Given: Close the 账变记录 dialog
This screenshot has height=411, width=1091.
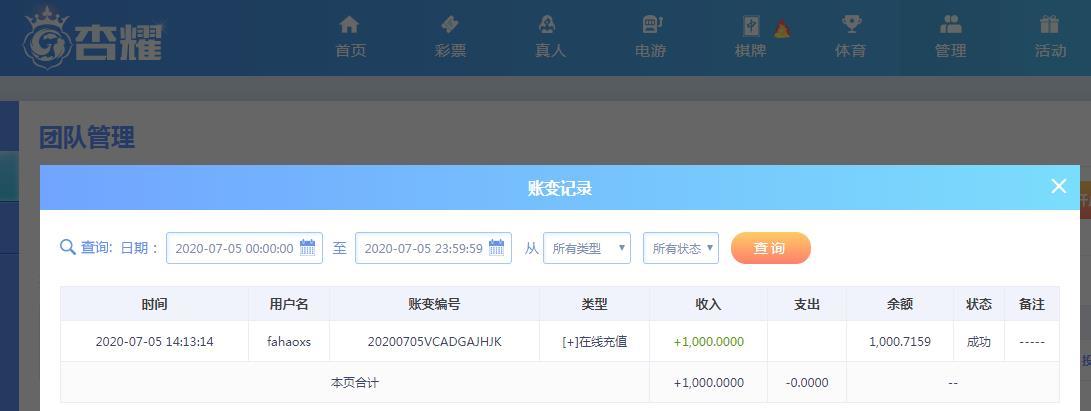Looking at the screenshot, I should point(1059,186).
